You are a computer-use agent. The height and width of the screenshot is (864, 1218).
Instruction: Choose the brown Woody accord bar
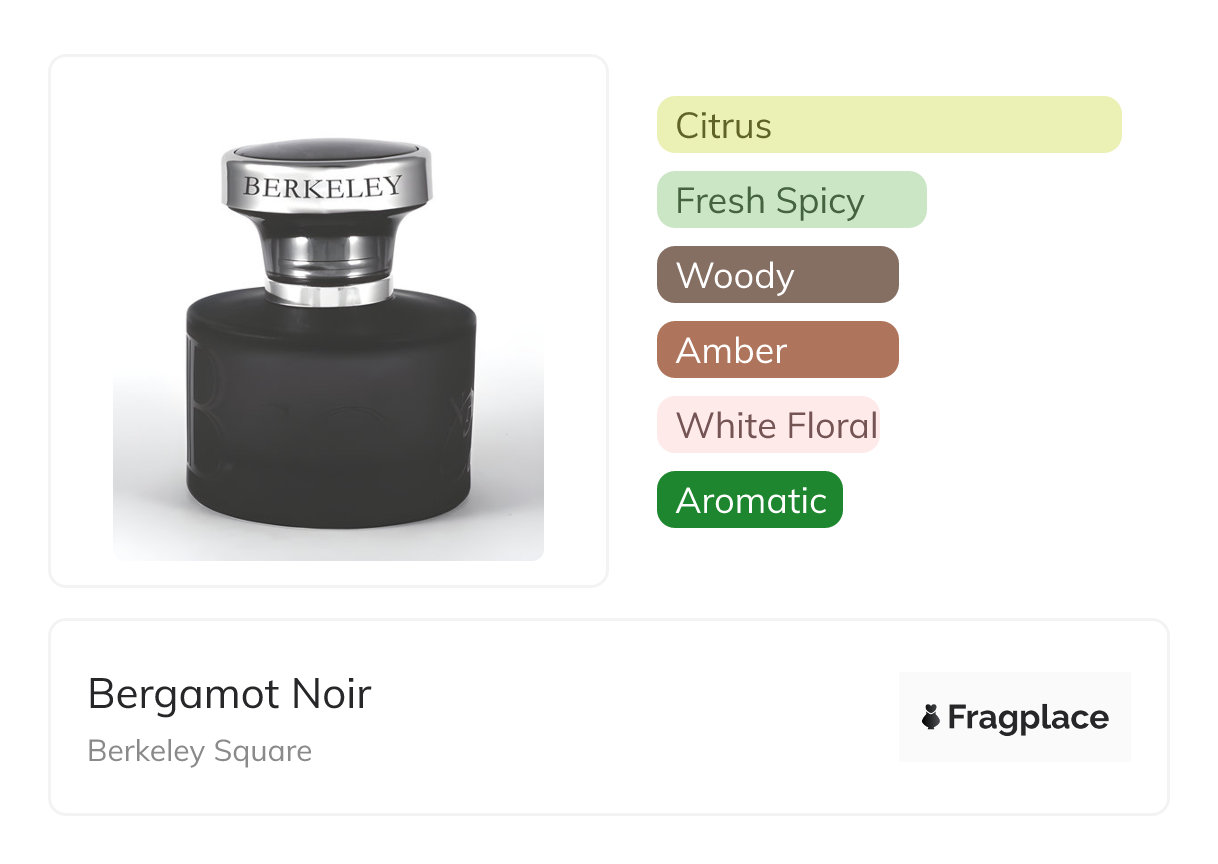point(777,275)
